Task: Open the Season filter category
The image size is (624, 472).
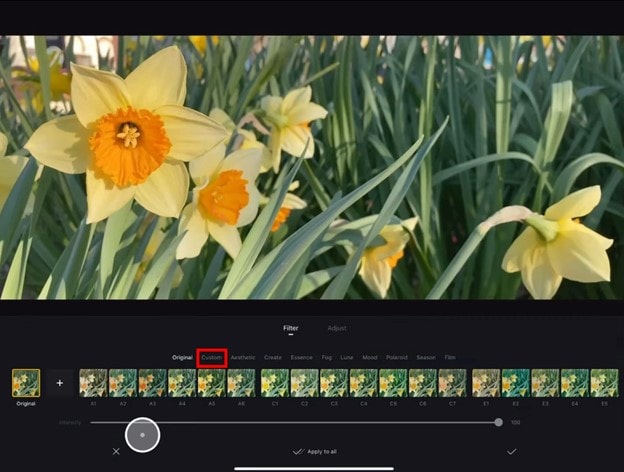Action: point(426,357)
